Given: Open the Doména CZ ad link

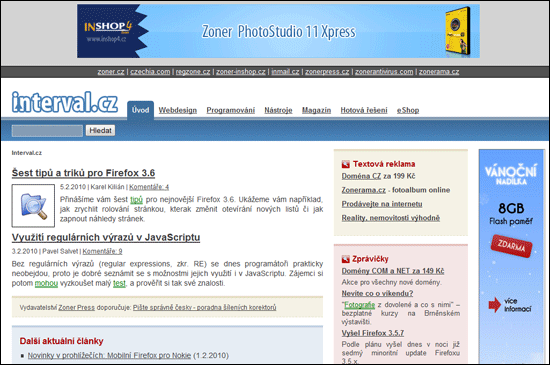Looking at the screenshot, I should 361,176.
